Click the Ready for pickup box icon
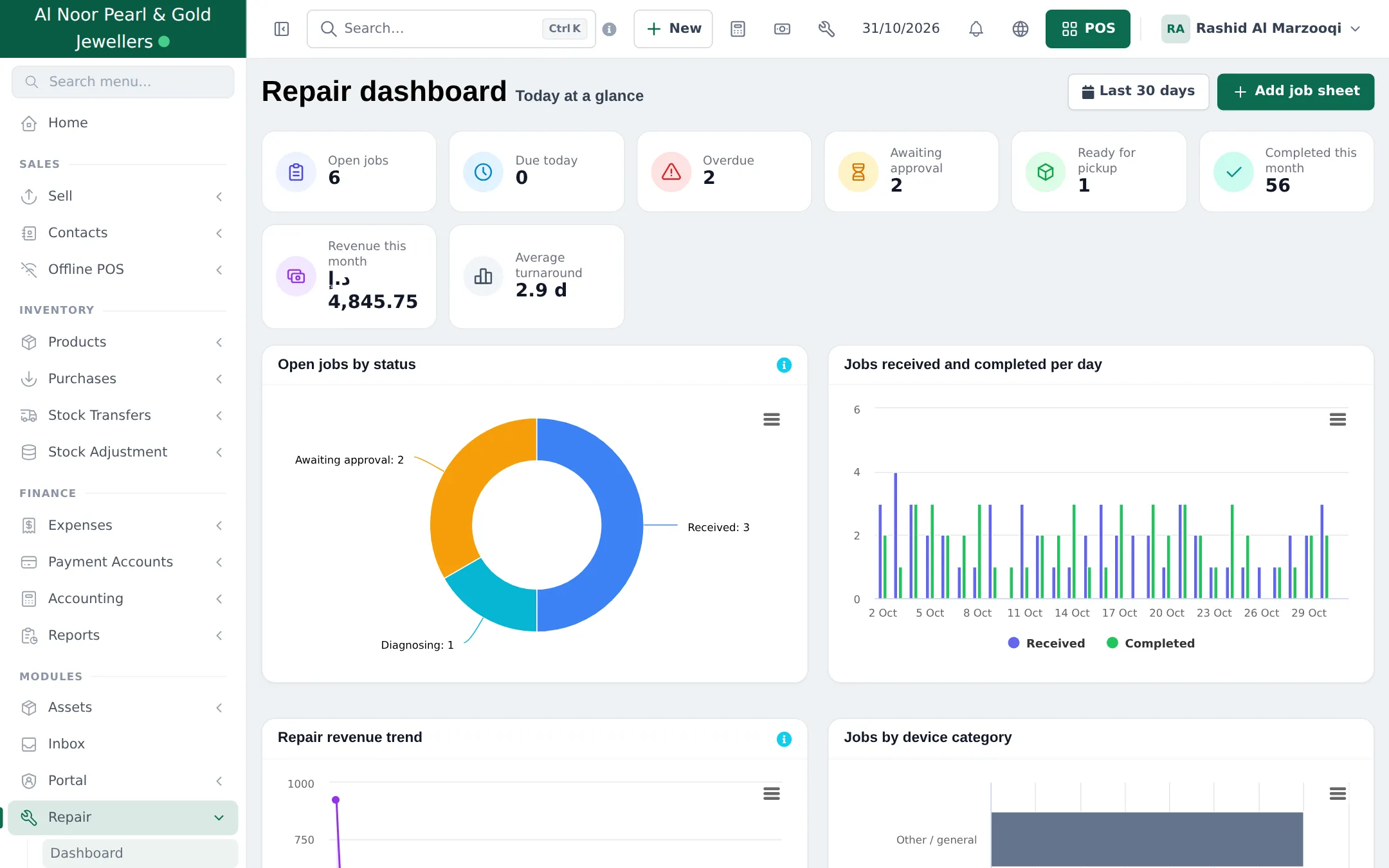The height and width of the screenshot is (868, 1389). pyautogui.click(x=1046, y=172)
